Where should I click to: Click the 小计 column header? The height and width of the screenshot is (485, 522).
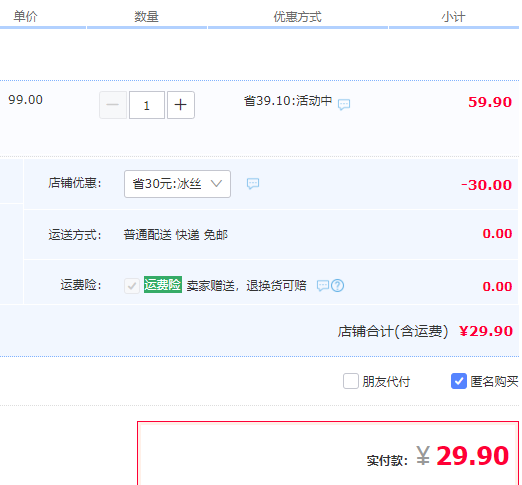click(453, 16)
